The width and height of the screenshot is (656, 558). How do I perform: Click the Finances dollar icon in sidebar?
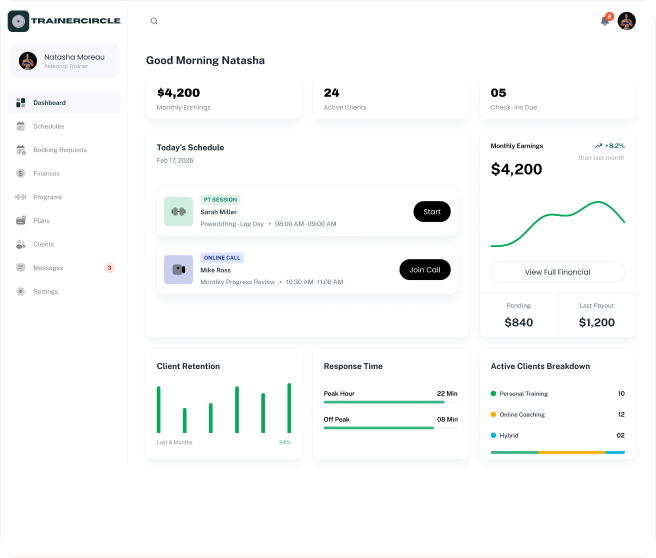click(20, 173)
